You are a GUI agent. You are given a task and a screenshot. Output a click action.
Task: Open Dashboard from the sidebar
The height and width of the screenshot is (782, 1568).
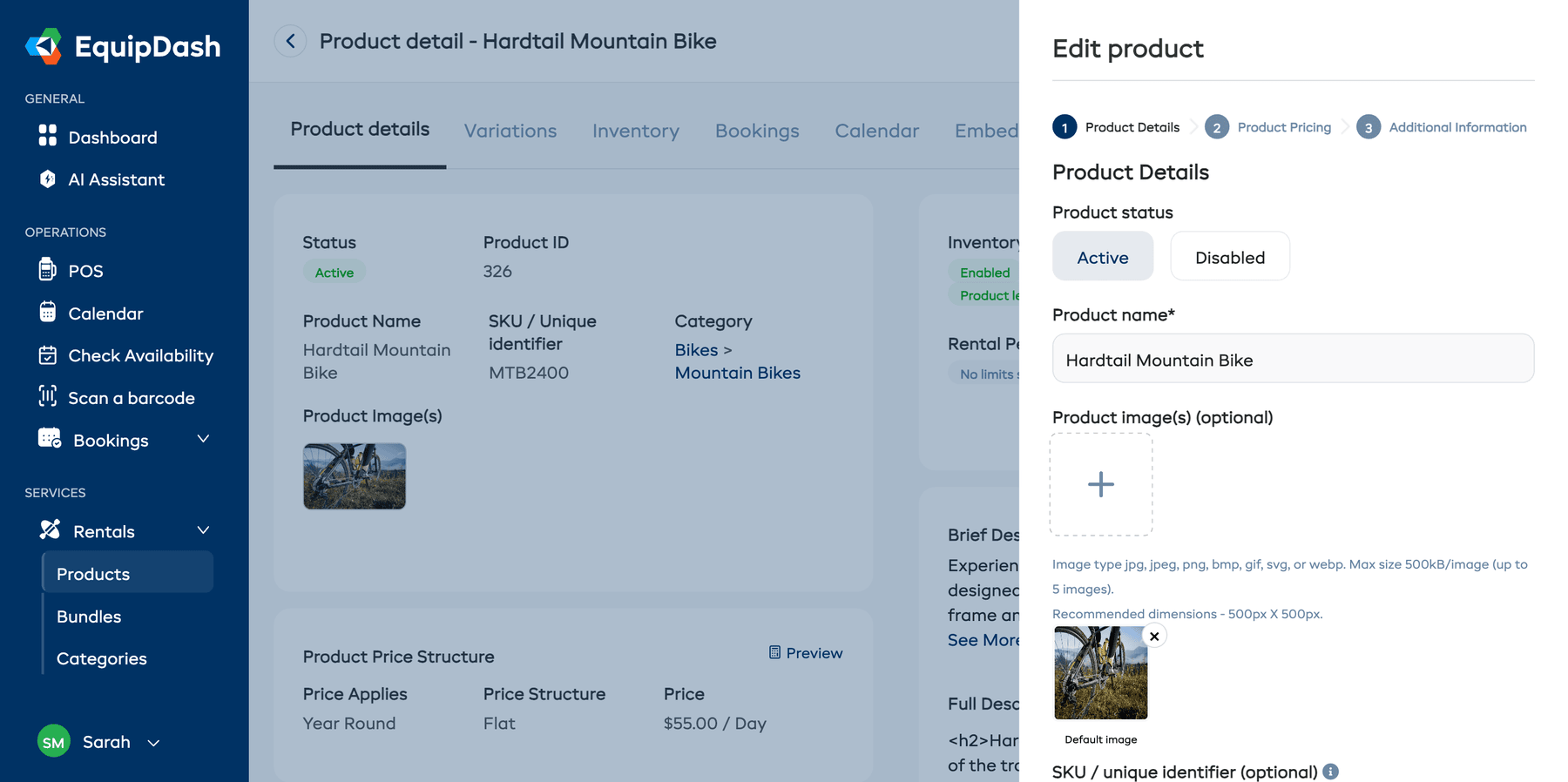98,138
